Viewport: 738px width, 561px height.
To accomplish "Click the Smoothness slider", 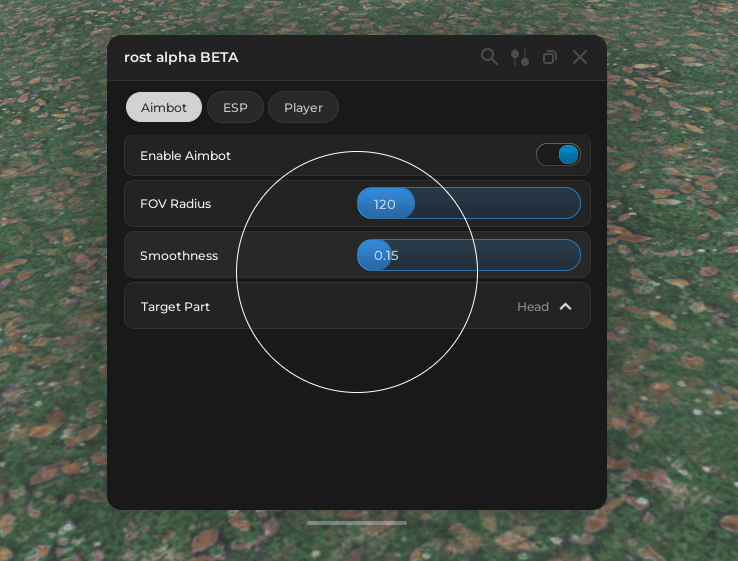I will tap(469, 255).
